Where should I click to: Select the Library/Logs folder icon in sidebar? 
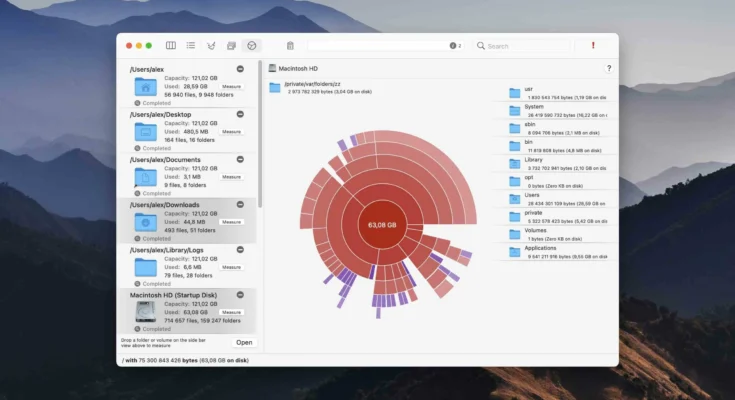tap(146, 267)
